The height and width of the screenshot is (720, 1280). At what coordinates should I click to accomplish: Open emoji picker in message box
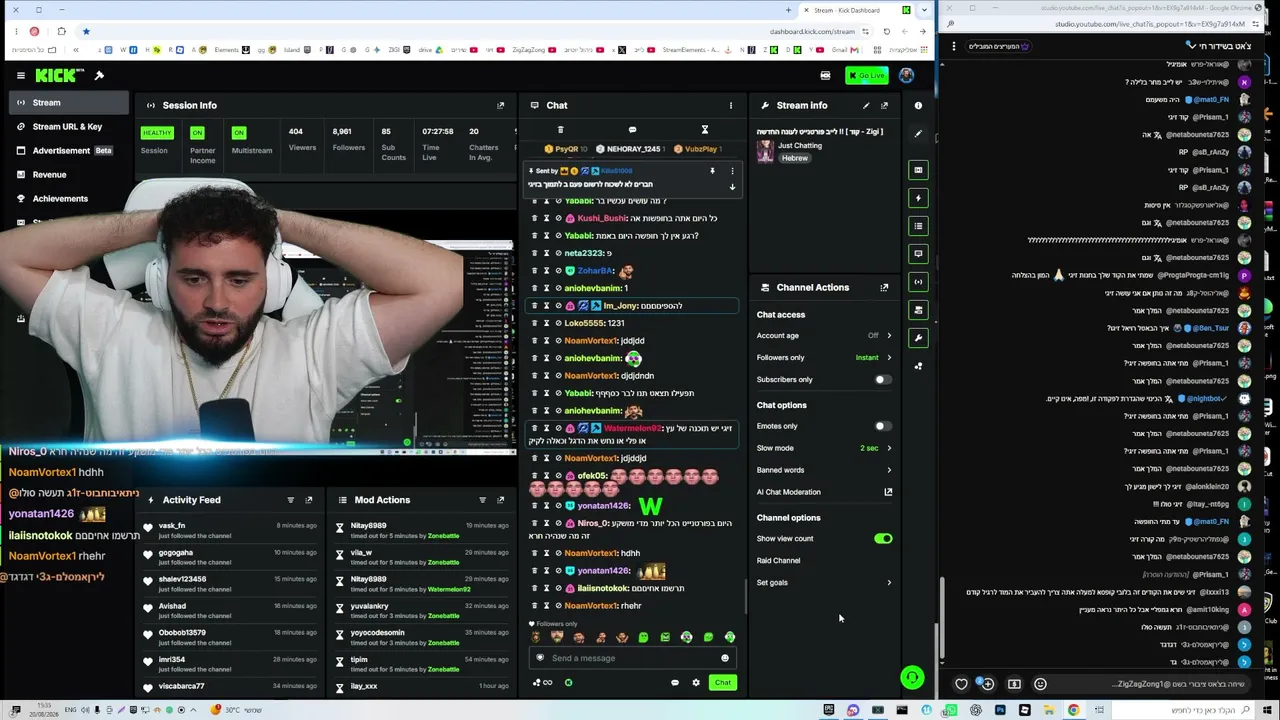(725, 658)
